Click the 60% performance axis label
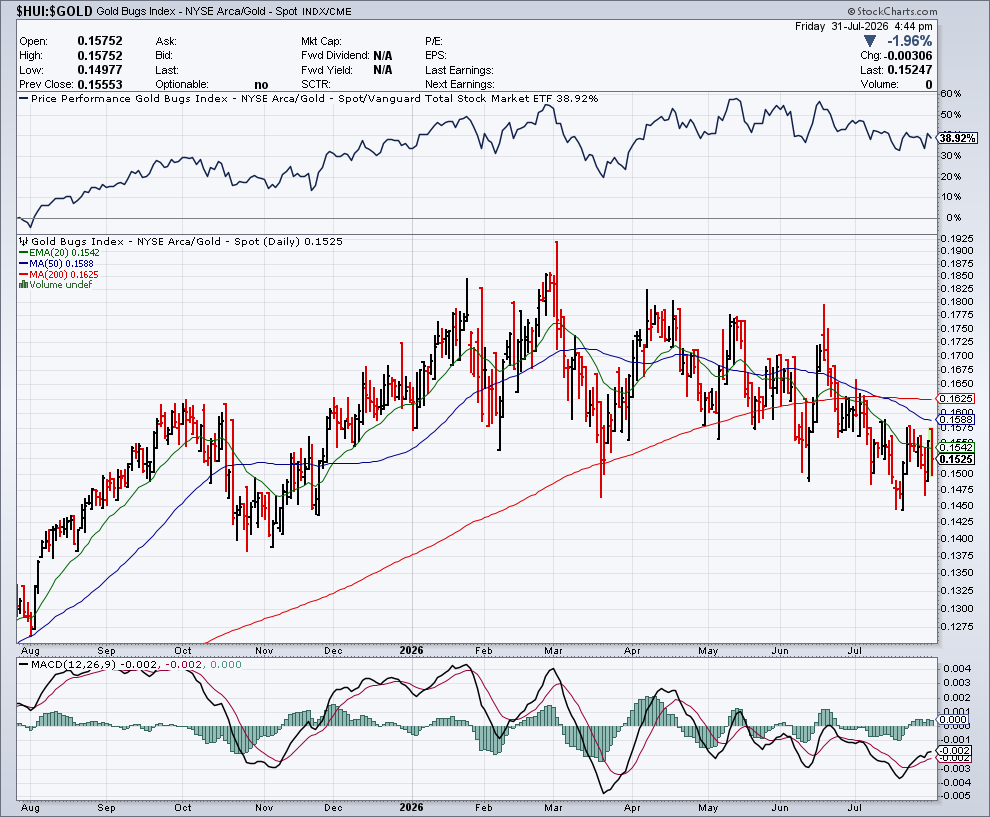This screenshot has height=817, width=990. coord(951,93)
